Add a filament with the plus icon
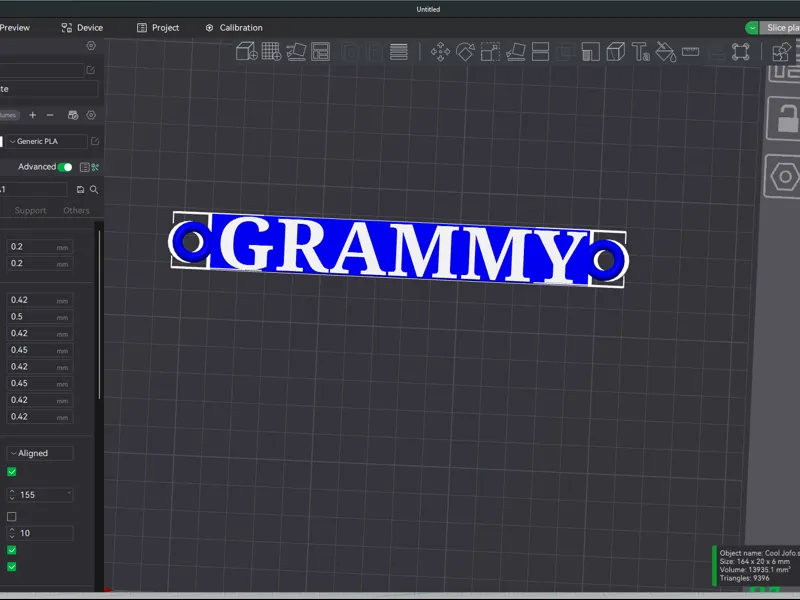This screenshot has width=800, height=600. point(33,115)
